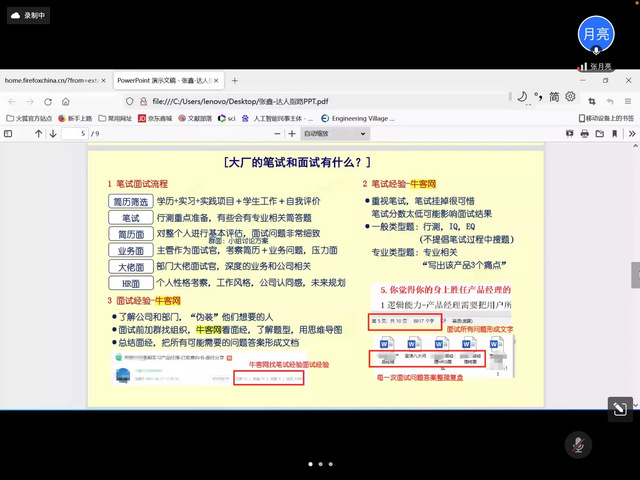
Task: Click the 大佬面 box on the slide
Action: (131, 267)
